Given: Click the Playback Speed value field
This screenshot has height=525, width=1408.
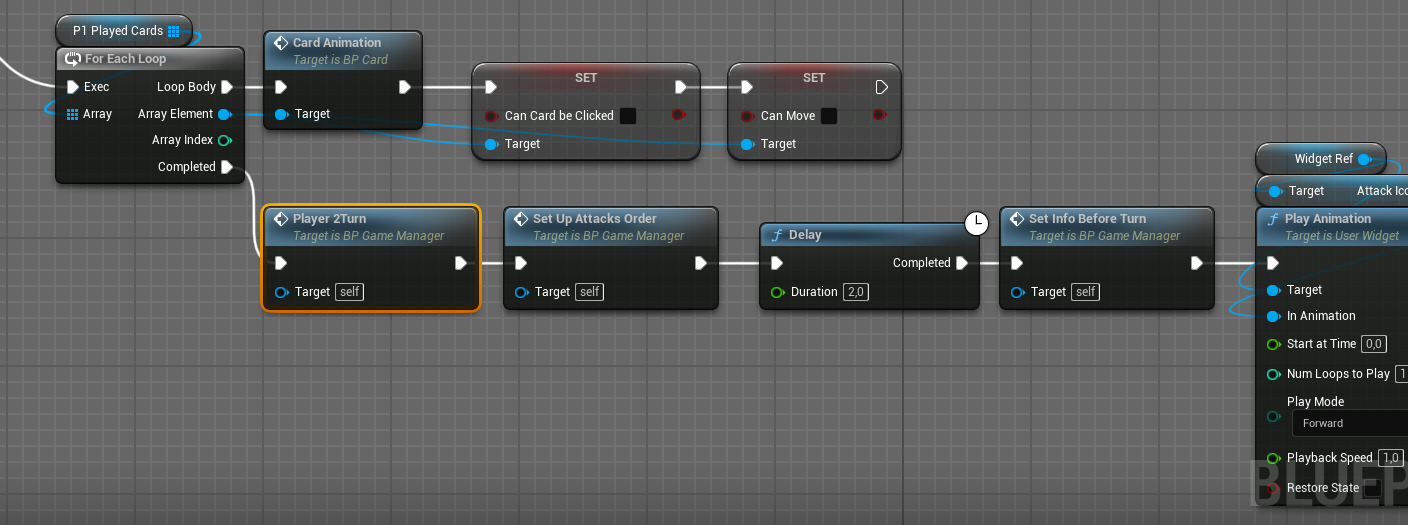Looking at the screenshot, I should coord(1390,458).
